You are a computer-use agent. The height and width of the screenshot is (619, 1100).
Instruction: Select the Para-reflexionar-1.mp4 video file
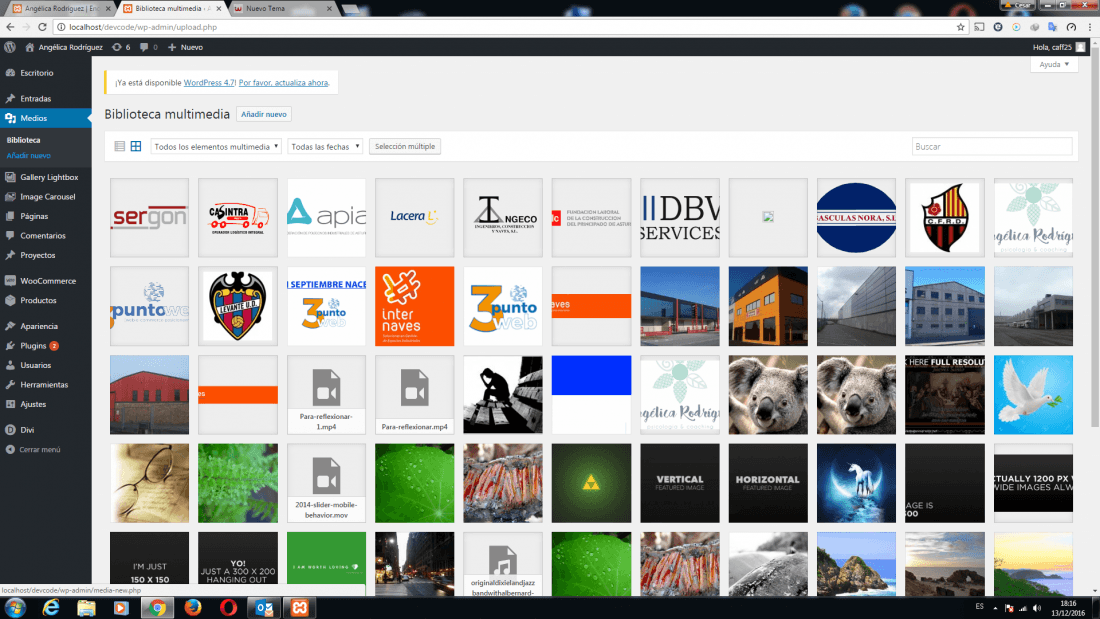[x=326, y=394]
